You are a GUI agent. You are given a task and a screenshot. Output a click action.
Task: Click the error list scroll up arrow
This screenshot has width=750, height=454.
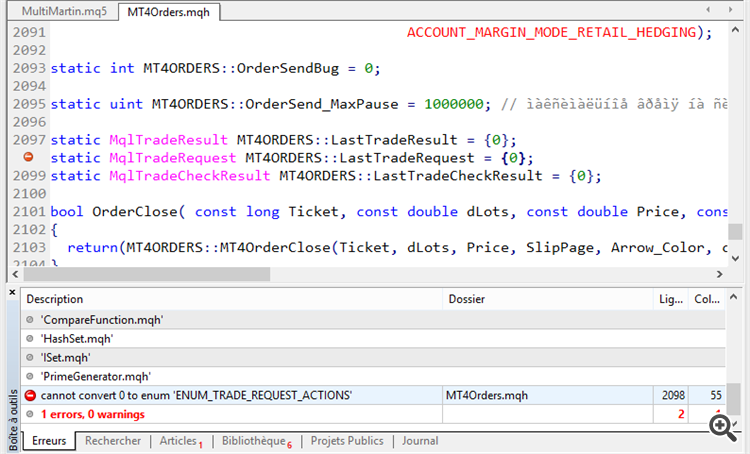click(x=733, y=297)
